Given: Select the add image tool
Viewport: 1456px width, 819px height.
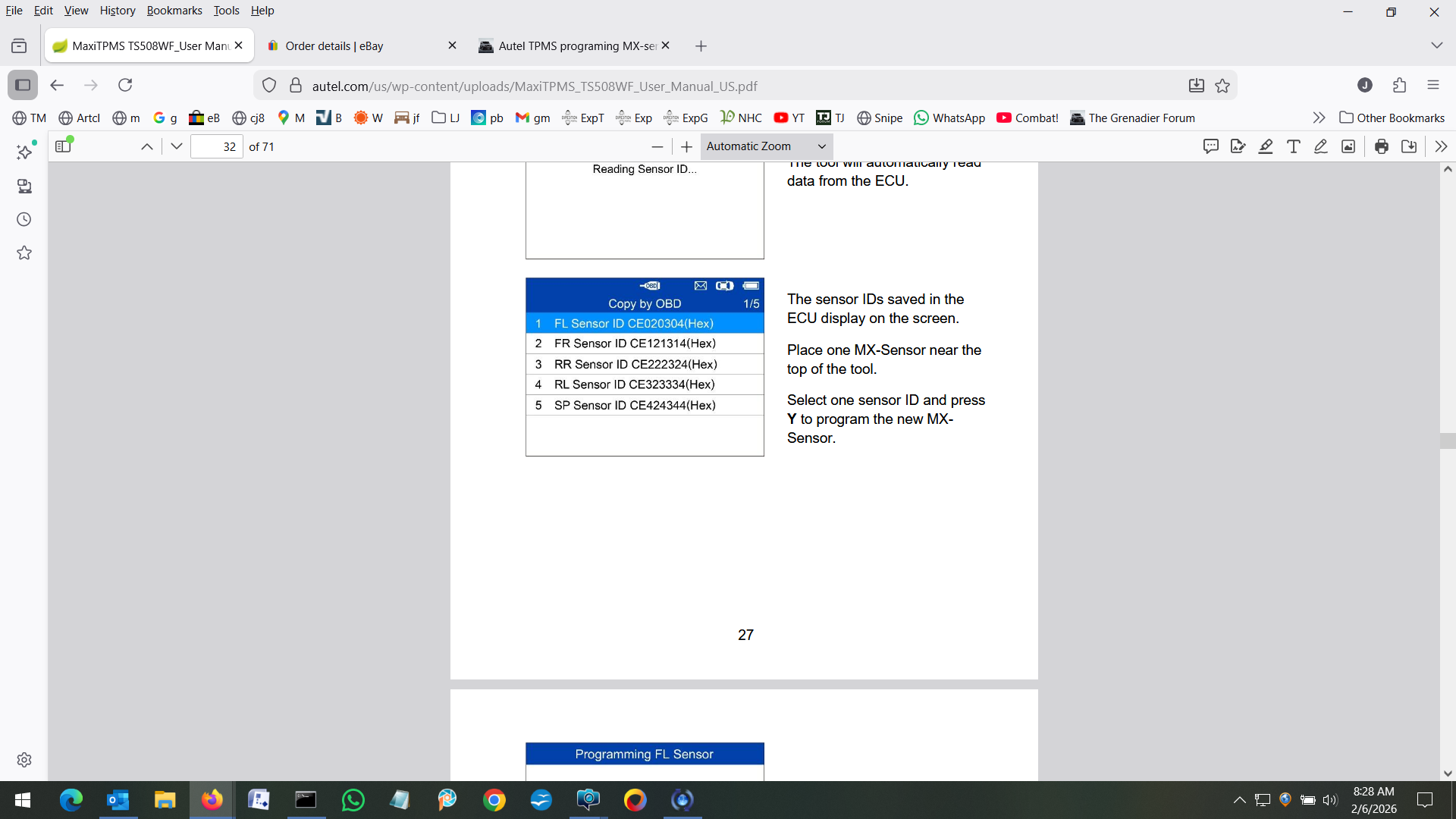Looking at the screenshot, I should point(1348,146).
